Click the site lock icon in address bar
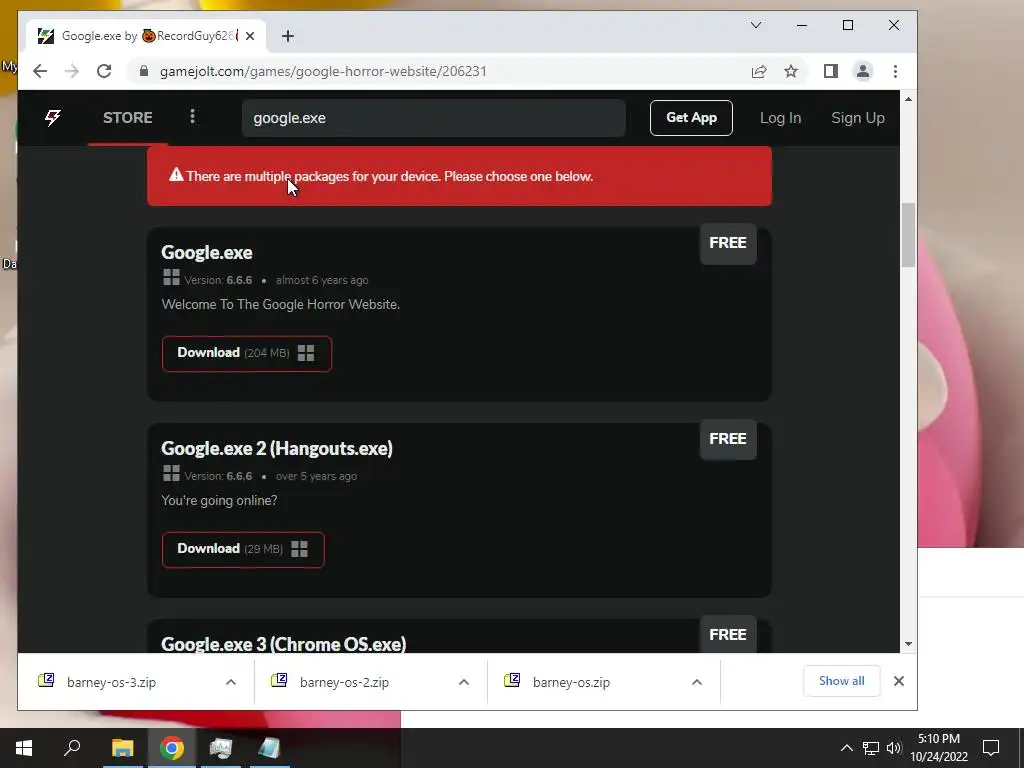Screen dimensions: 1024x768 click(144, 71)
